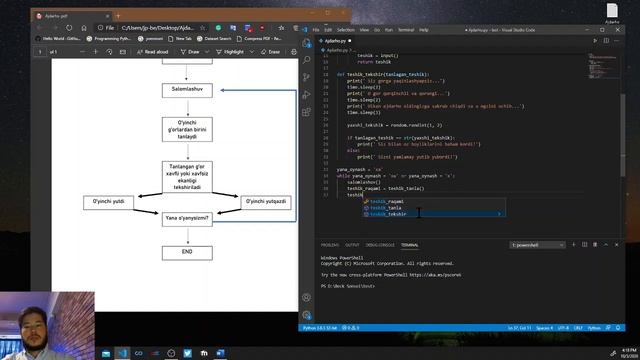The width and height of the screenshot is (640, 360).
Task: Open a new Edge tab with the plus
Action: (118, 16)
